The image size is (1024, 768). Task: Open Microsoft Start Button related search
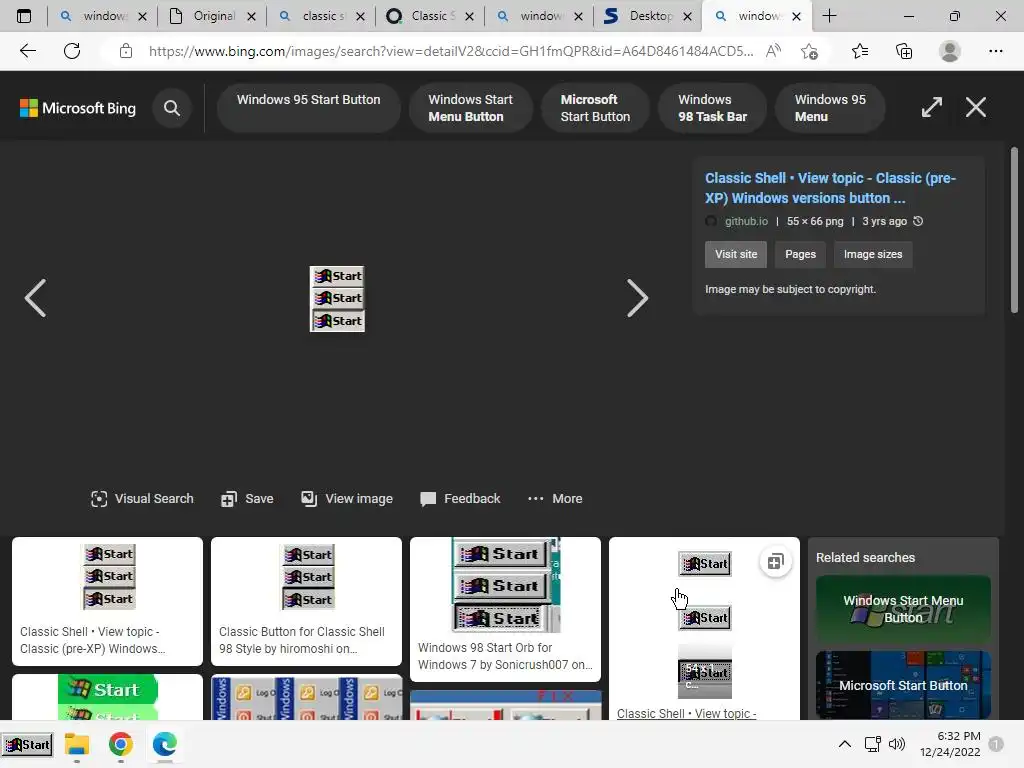(x=903, y=685)
